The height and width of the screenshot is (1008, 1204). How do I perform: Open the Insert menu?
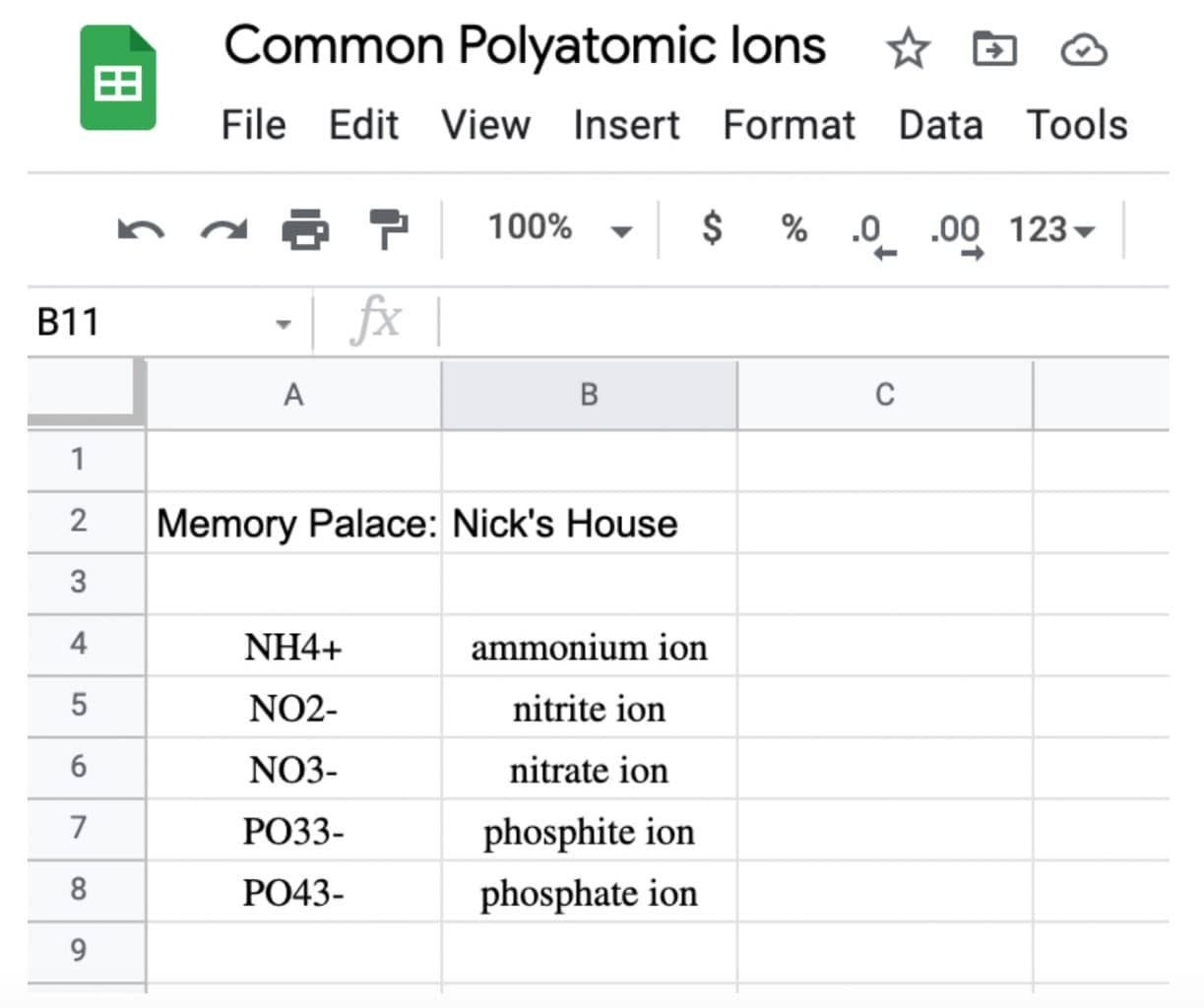625,125
